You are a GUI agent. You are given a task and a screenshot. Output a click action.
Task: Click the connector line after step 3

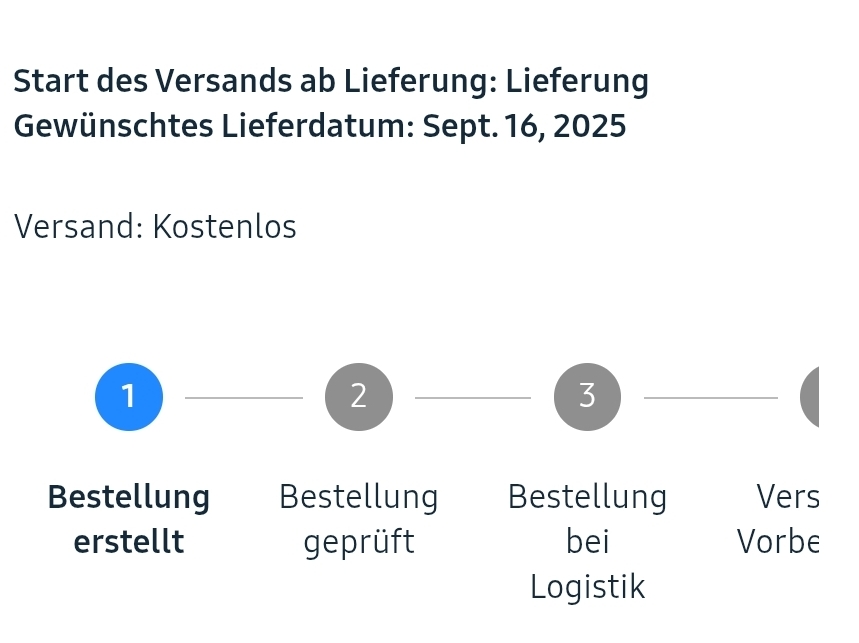point(710,398)
